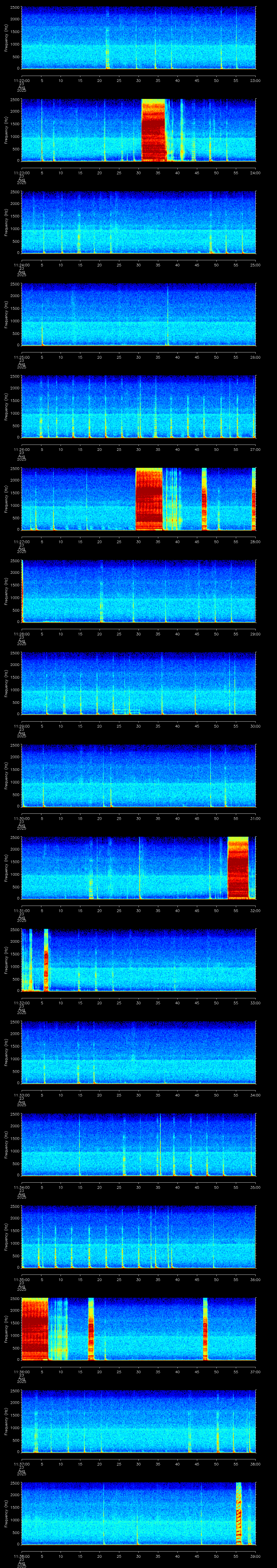The width and height of the screenshot is (277, 1568).
Task: Click the 31:00 end time label
Action: (x=255, y=818)
